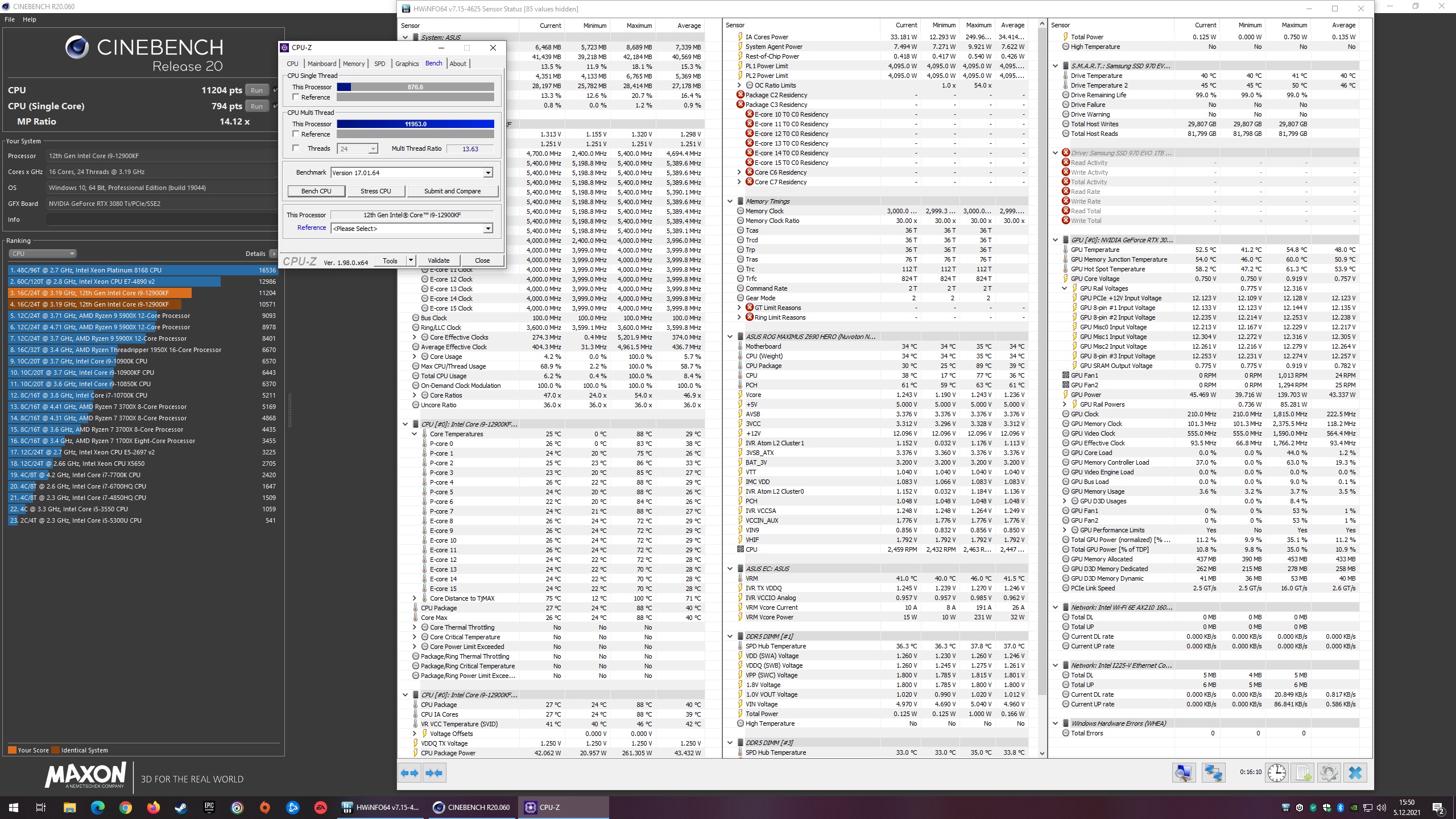The width and height of the screenshot is (1456, 819).
Task: Click Stress CPU button in CPU-Z
Action: pyautogui.click(x=376, y=191)
